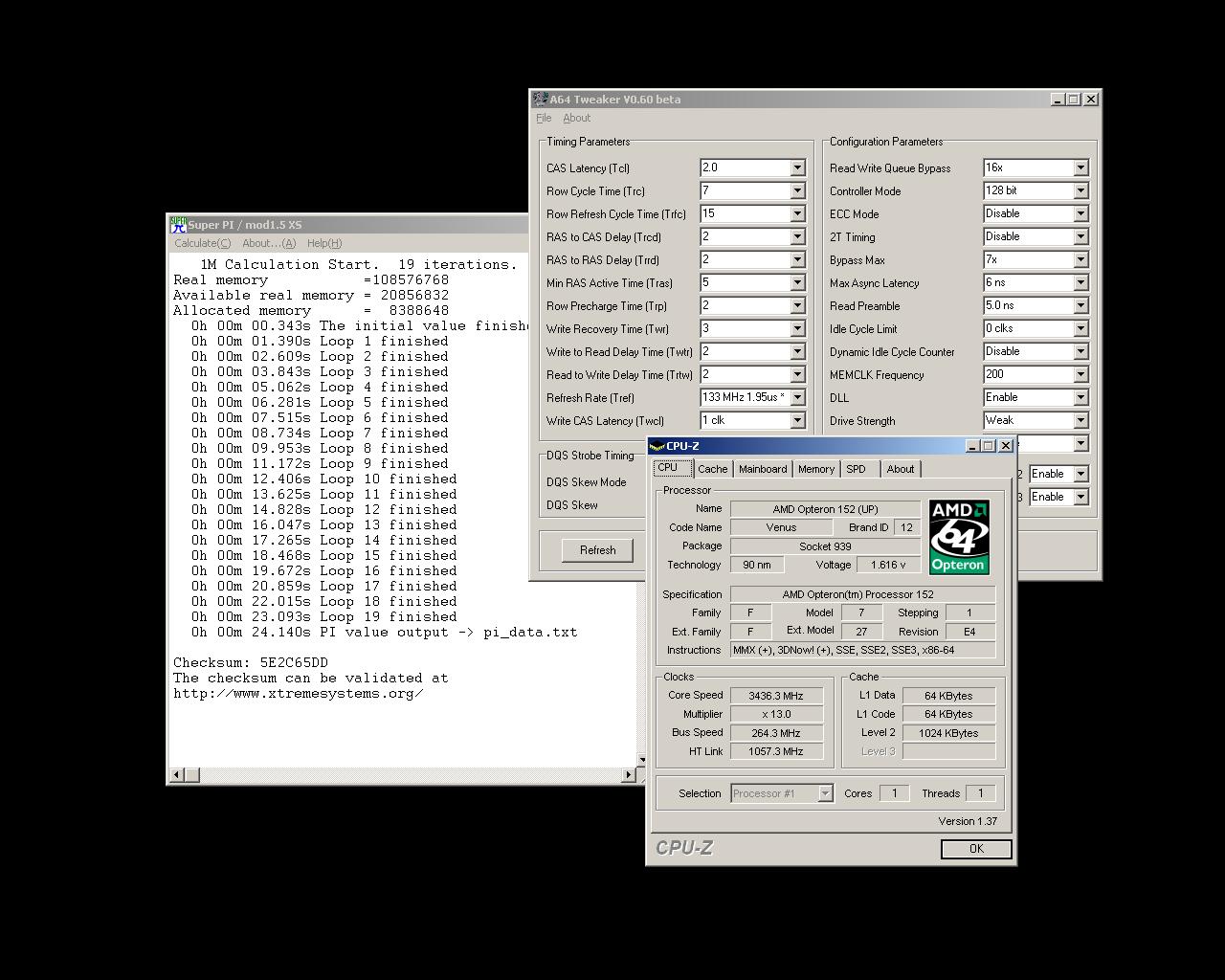Click the Super PI horizontal scrollbar left arrow

tap(176, 774)
